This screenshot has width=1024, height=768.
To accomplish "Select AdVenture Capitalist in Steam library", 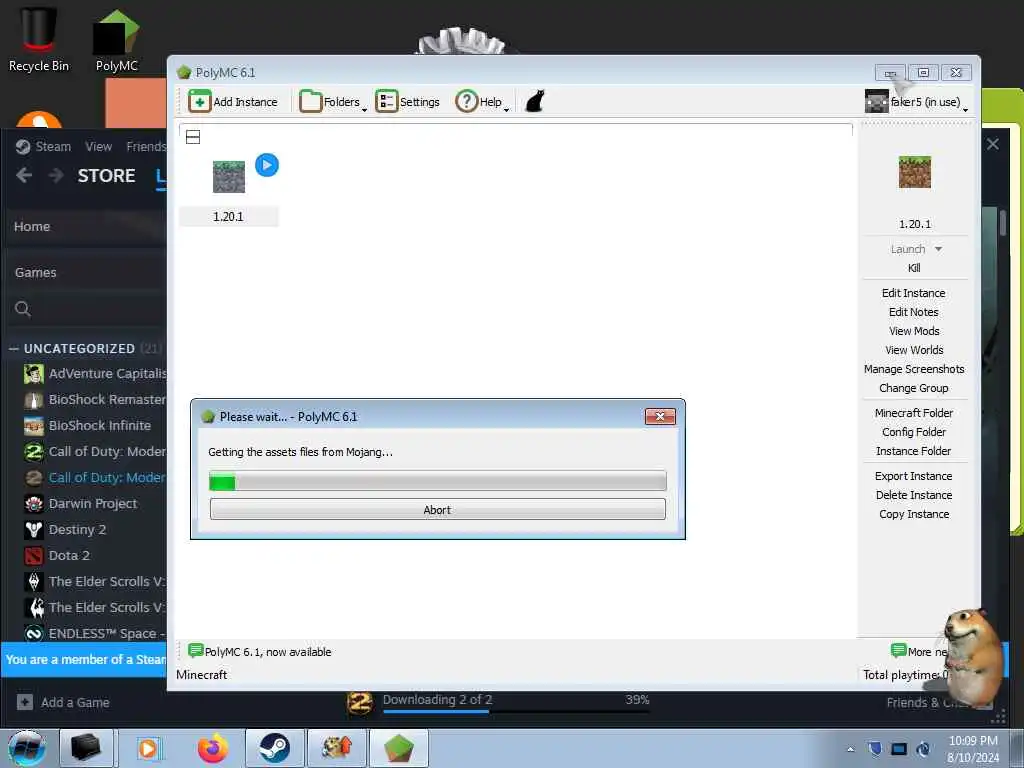I will [x=95, y=374].
